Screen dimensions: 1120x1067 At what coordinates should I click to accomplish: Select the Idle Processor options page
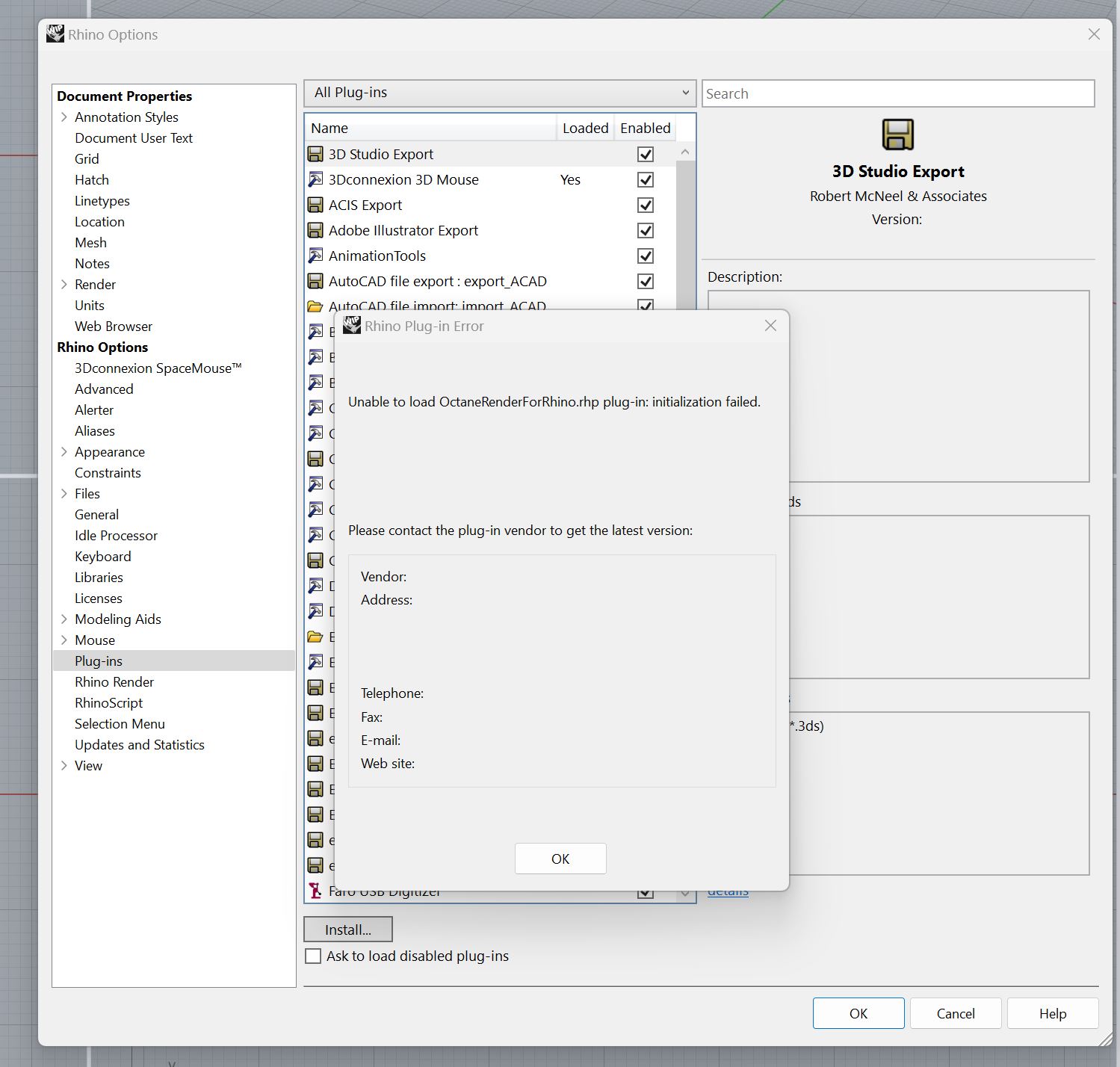click(x=116, y=536)
